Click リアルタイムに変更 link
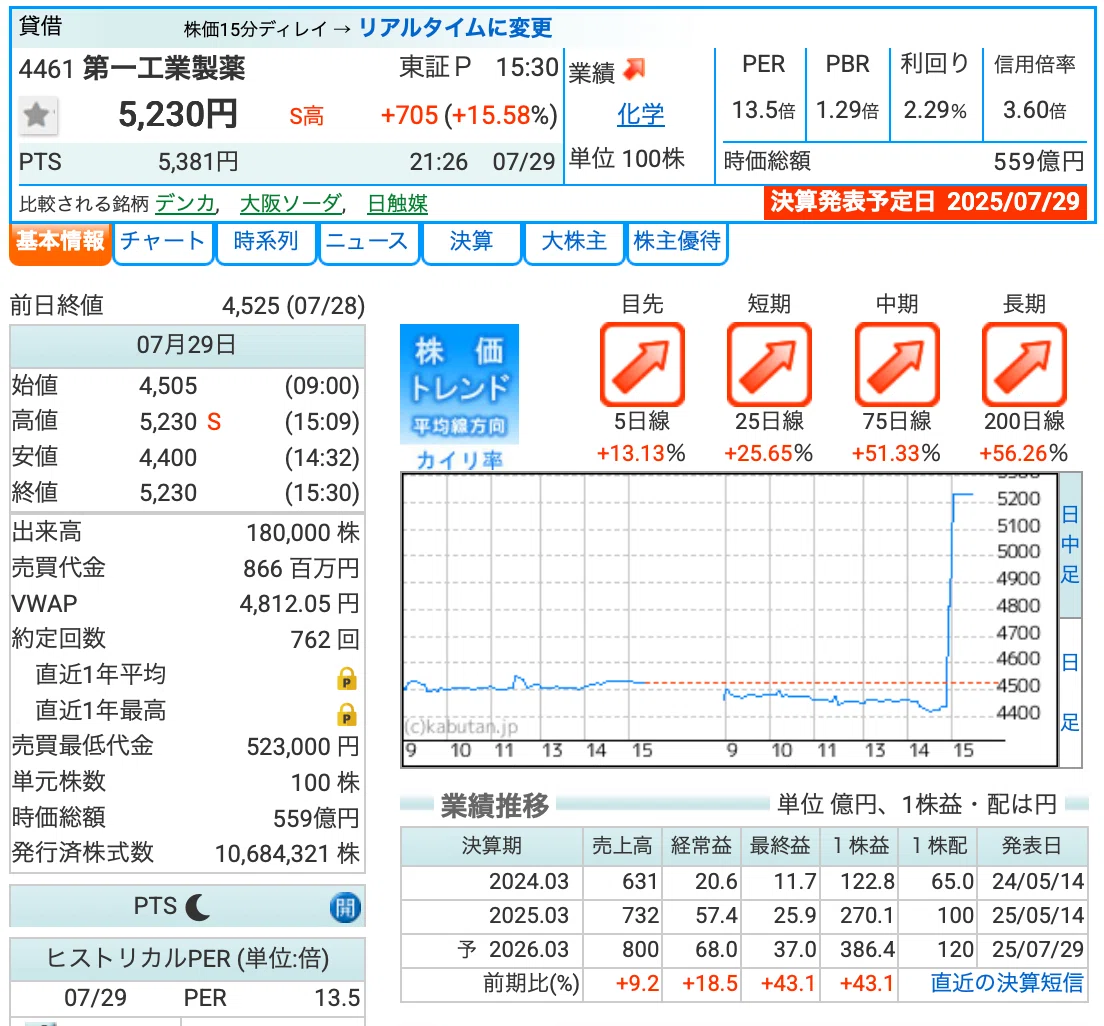The image size is (1104, 1026). click(x=456, y=28)
